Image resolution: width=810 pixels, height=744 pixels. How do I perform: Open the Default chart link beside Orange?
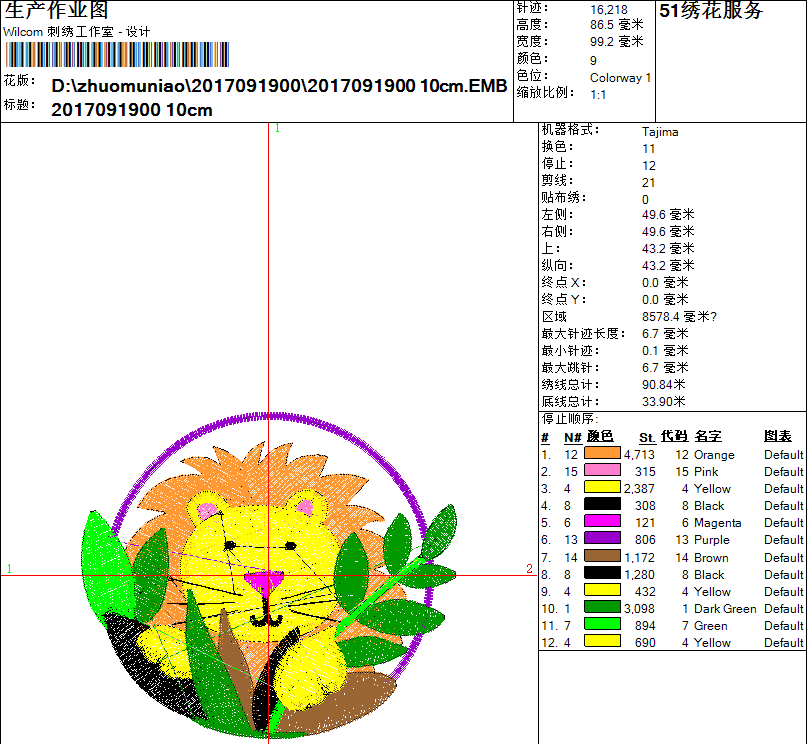[x=783, y=455]
